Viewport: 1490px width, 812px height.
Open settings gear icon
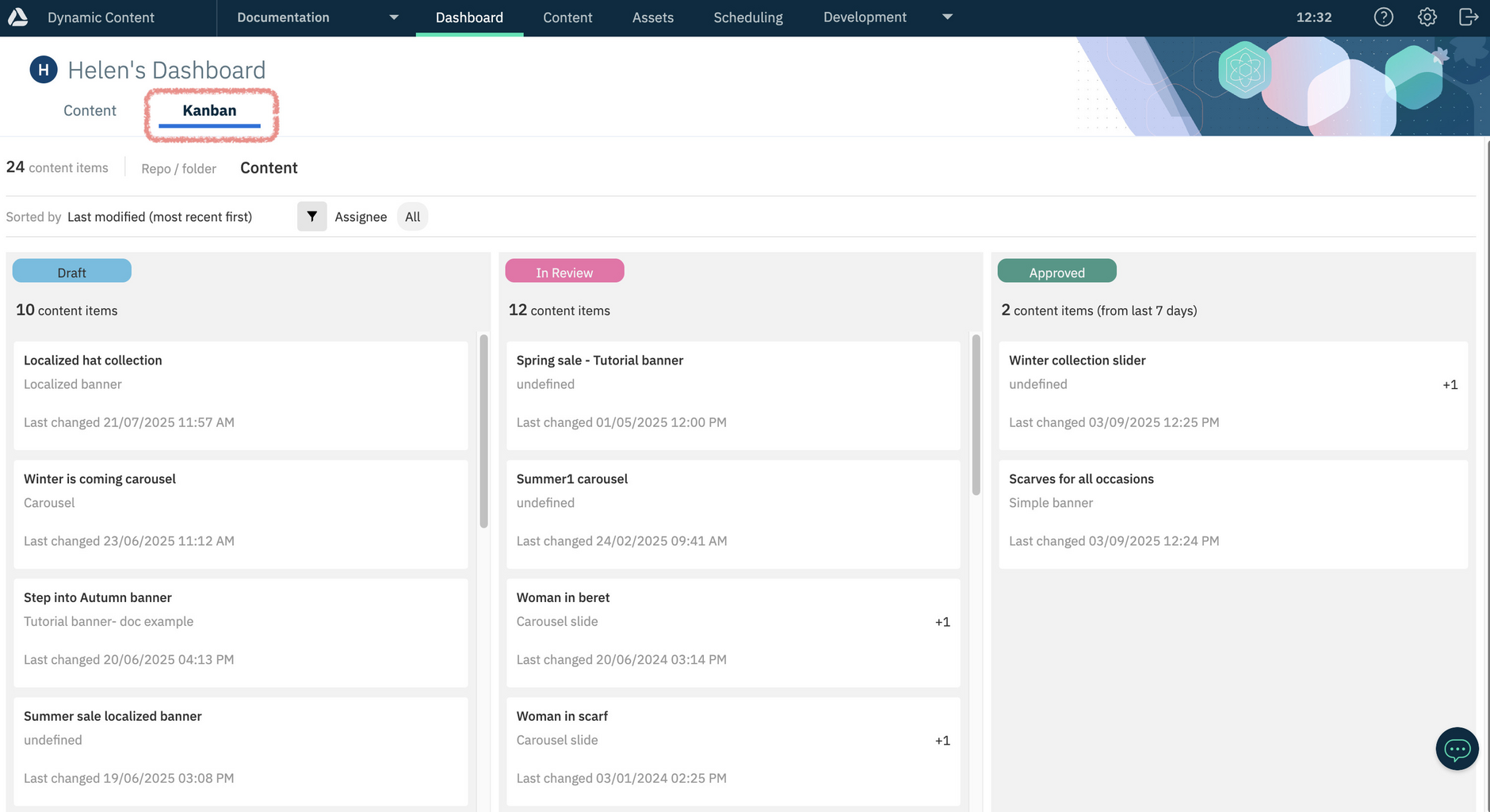point(1427,17)
